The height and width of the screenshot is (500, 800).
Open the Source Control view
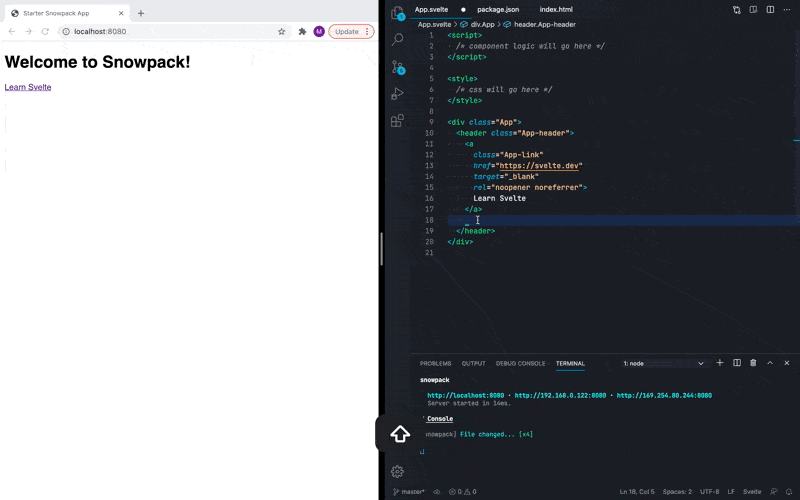(x=397, y=66)
